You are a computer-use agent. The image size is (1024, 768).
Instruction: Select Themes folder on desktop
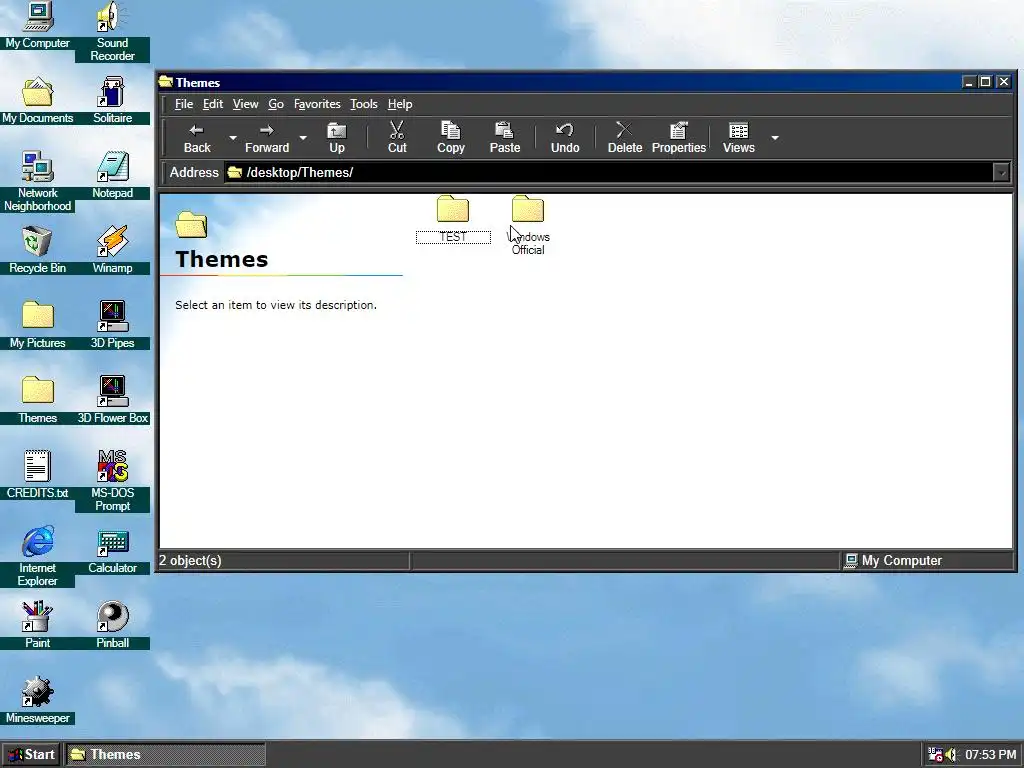tap(37, 400)
